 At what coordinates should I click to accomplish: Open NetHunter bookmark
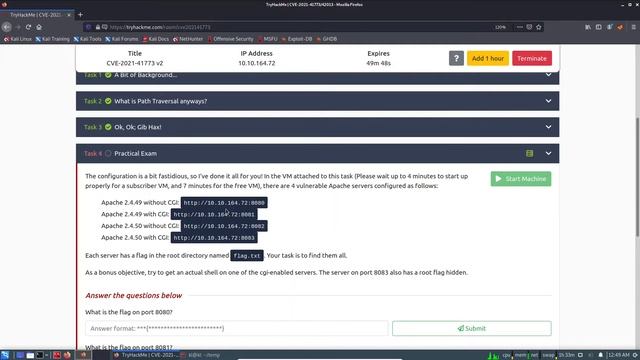pyautogui.click(x=188, y=39)
